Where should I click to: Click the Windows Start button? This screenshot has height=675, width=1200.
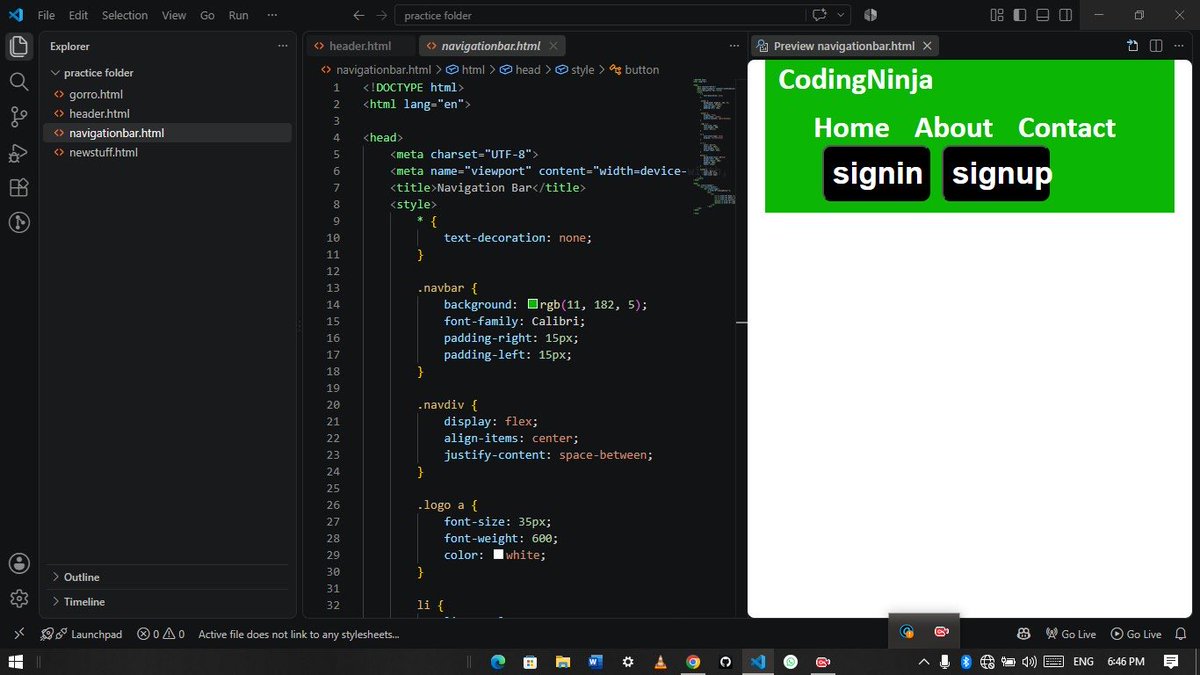16,662
